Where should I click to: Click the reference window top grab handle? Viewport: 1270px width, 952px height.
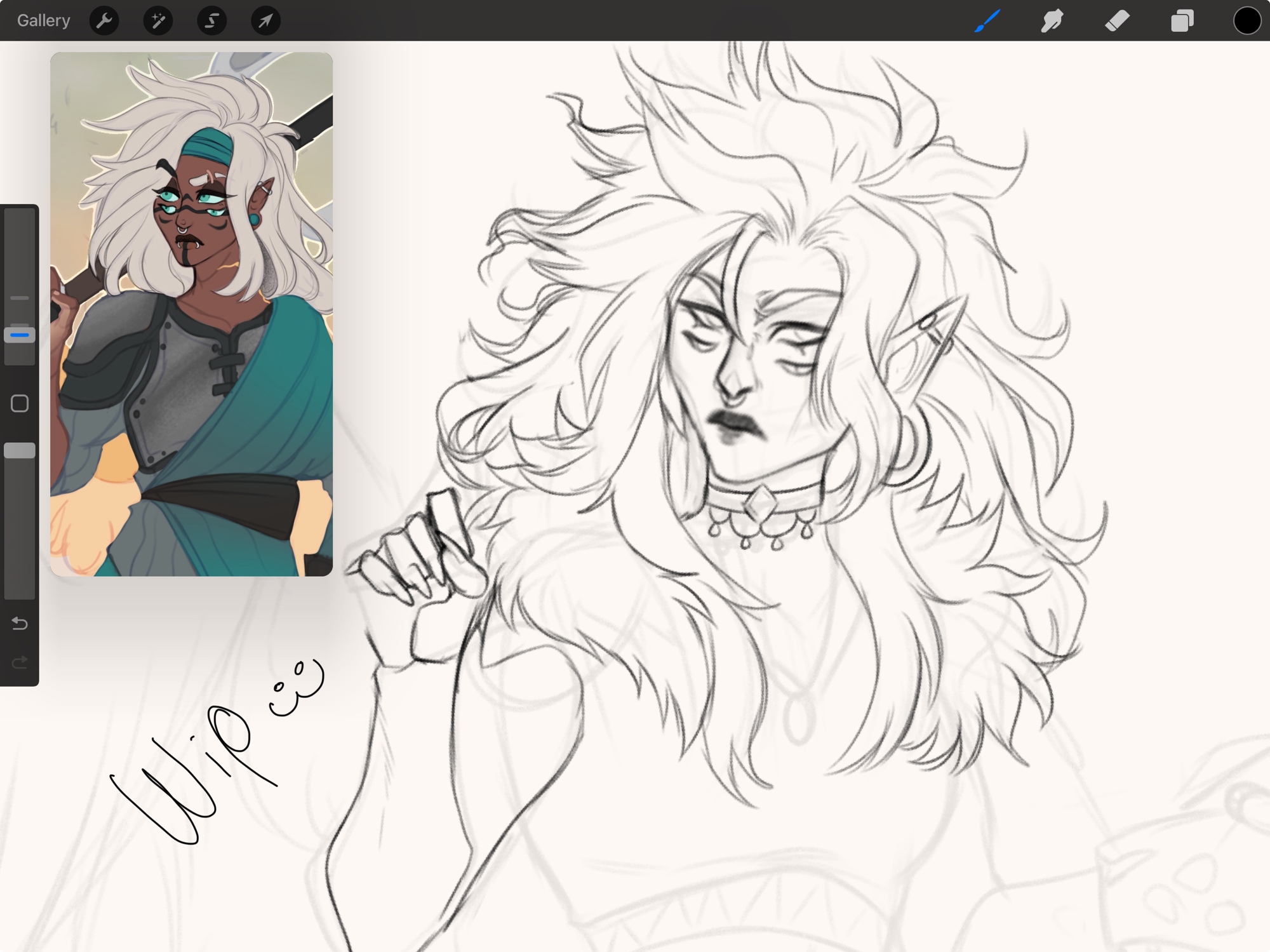[191, 57]
